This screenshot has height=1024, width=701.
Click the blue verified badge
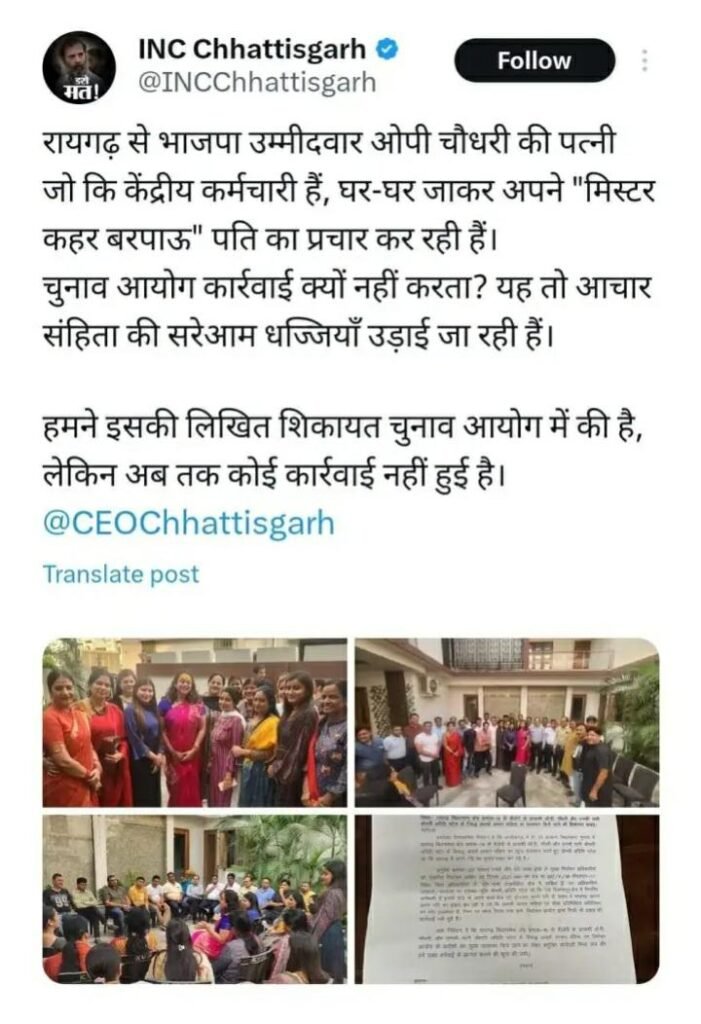click(x=386, y=48)
